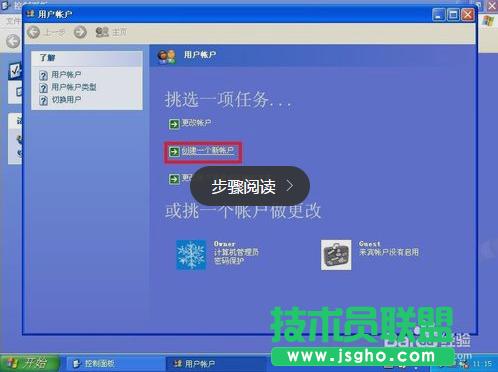The width and height of the screenshot is (498, 372).
Task: Select the Guest account name text
Action: (370, 244)
